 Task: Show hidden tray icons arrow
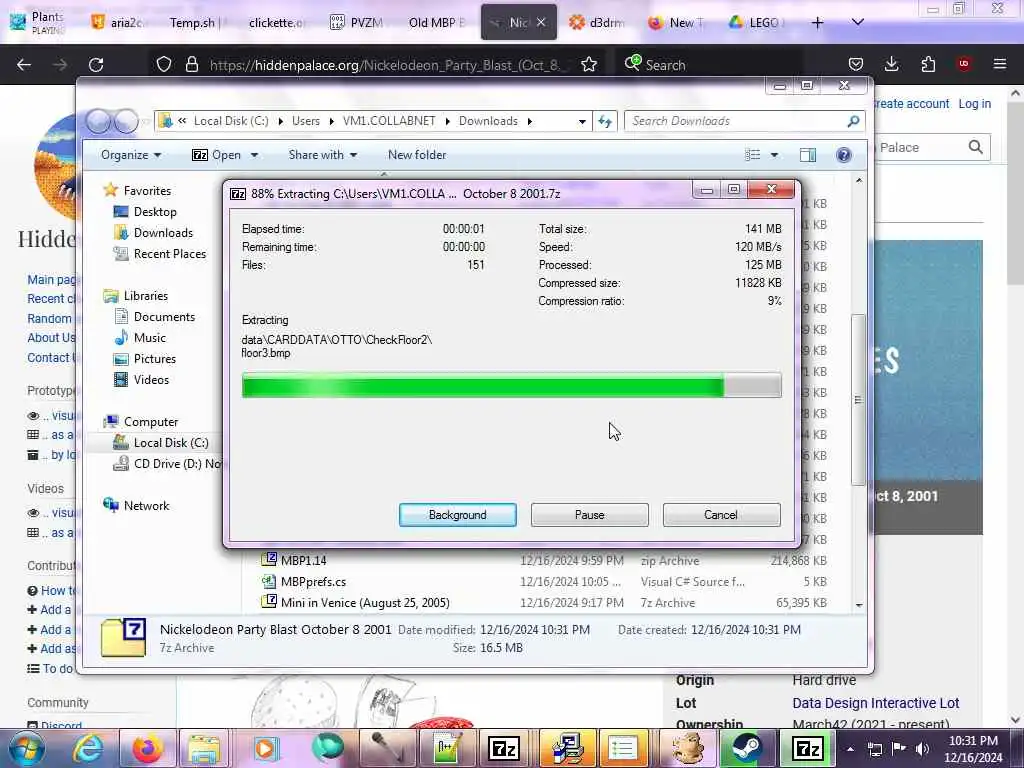(x=850, y=748)
